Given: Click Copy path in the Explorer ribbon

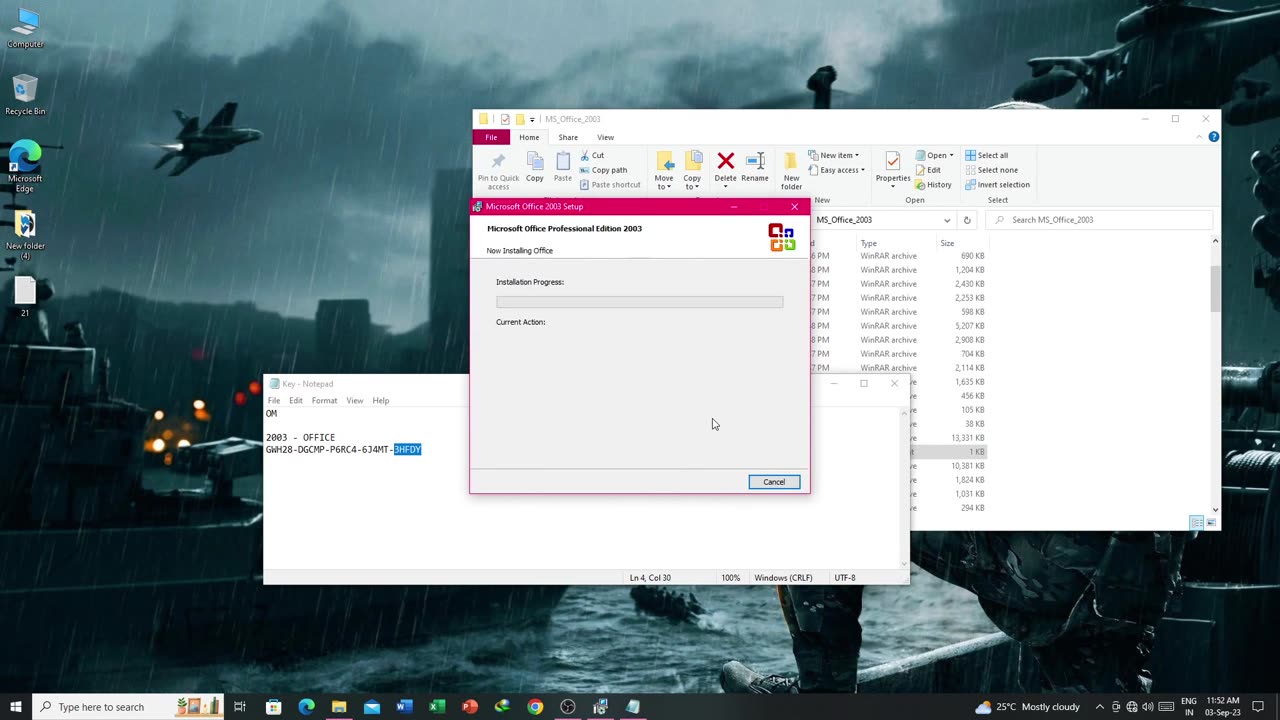Looking at the screenshot, I should [x=603, y=170].
